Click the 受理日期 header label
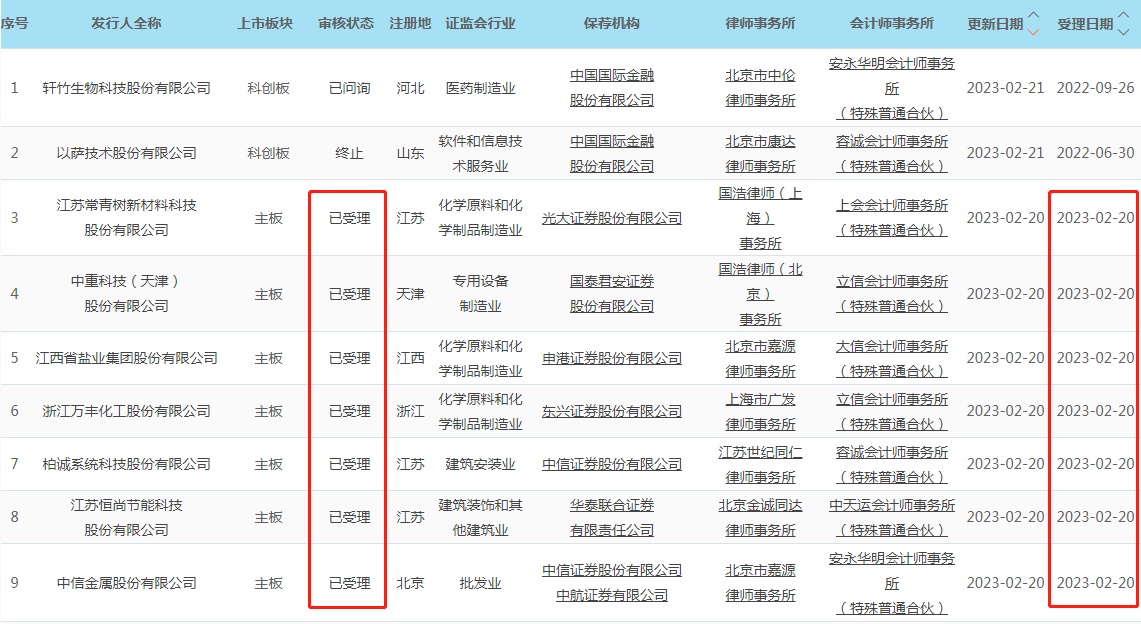1141x624 pixels. tap(1085, 25)
